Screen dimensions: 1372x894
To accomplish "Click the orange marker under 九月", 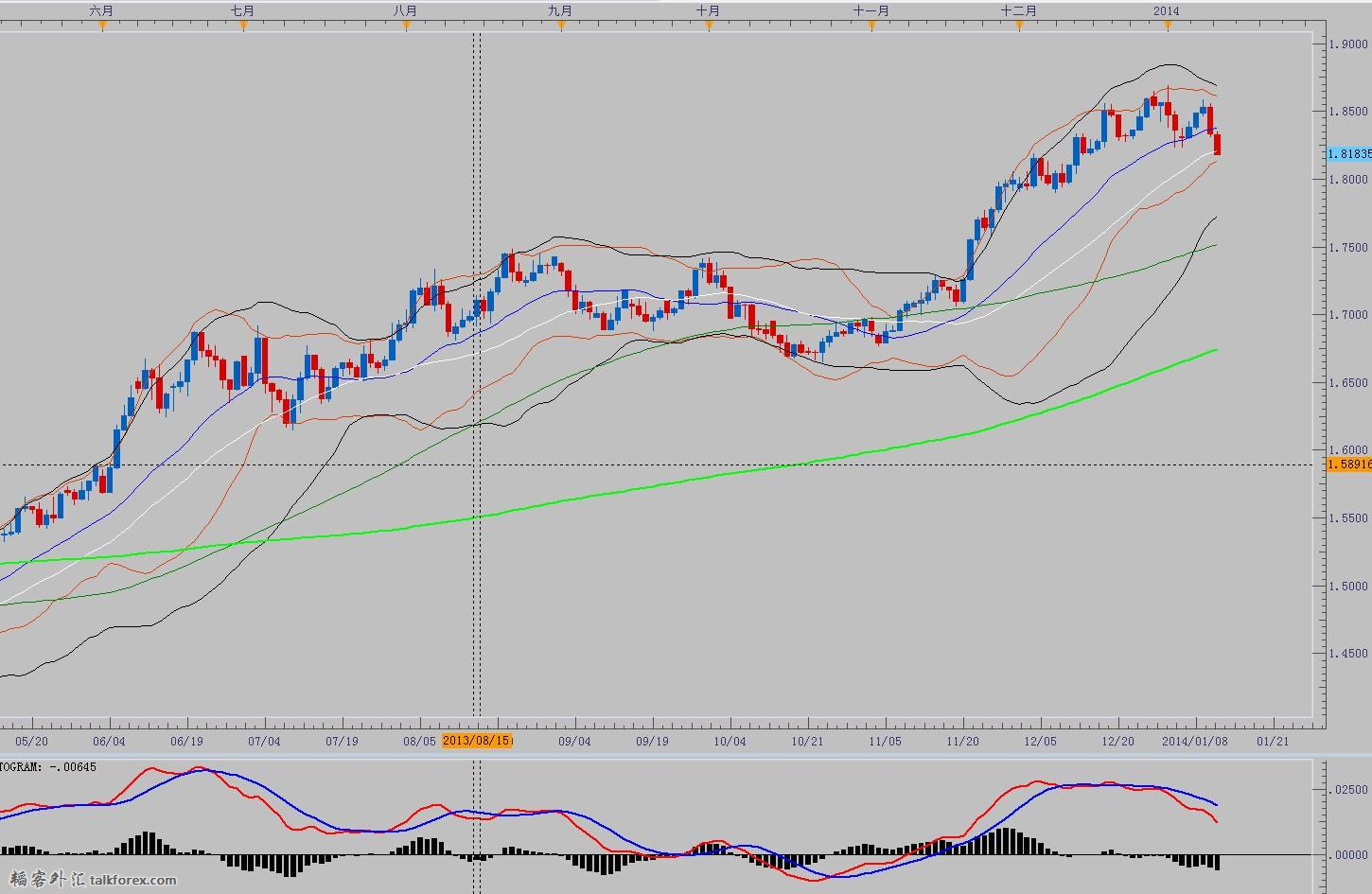I will pyautogui.click(x=561, y=26).
